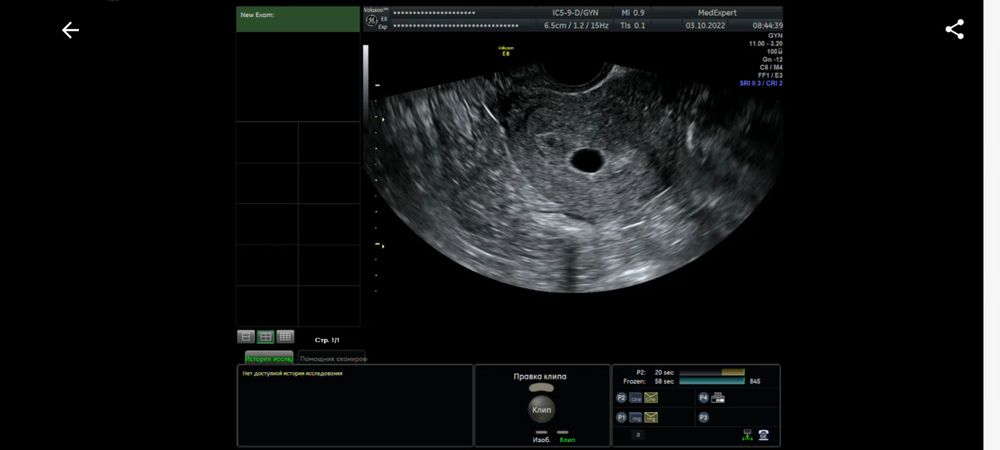1000x450 pixels.
Task: Click the green network connection icon
Action: click(747, 435)
